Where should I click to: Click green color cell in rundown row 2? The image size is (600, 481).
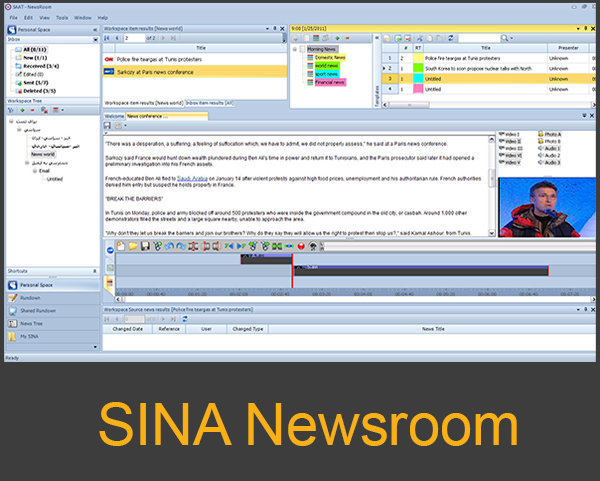[x=418, y=68]
